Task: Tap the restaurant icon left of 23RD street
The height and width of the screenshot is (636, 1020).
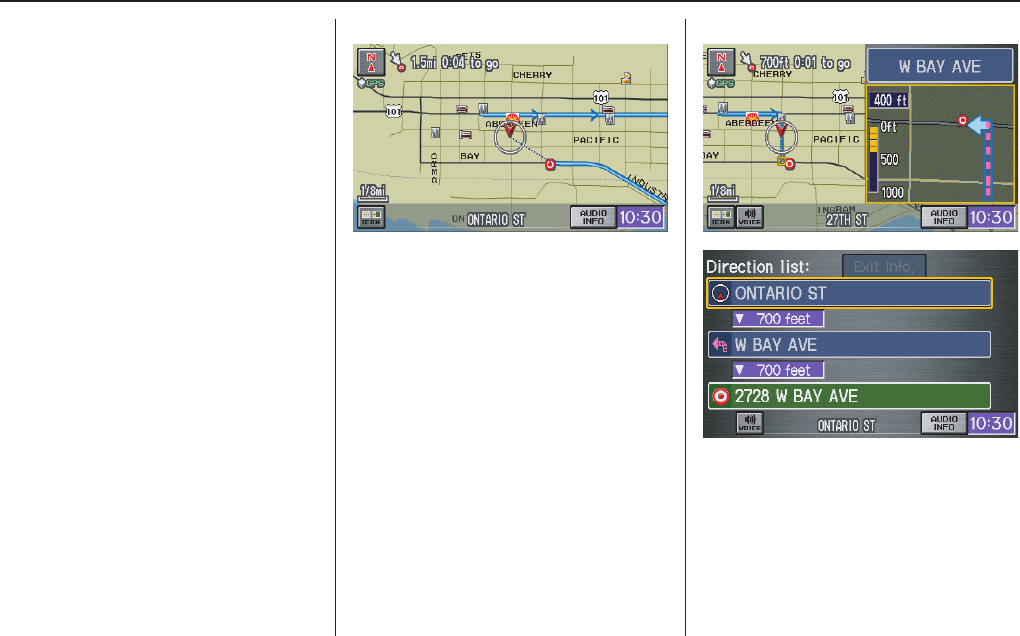Action: pos(435,133)
